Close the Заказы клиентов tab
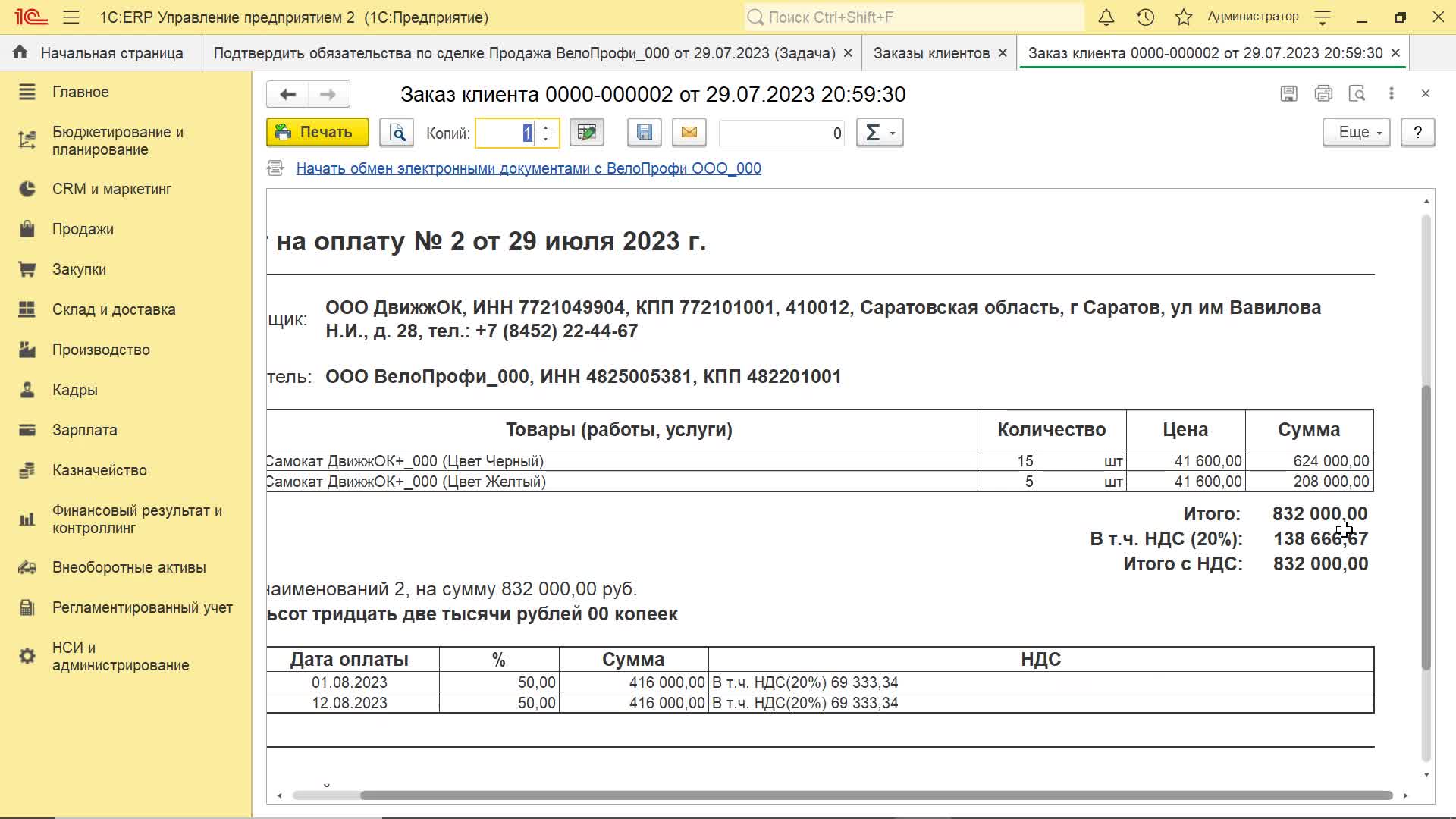This screenshot has width=1456, height=819. coord(1003,53)
